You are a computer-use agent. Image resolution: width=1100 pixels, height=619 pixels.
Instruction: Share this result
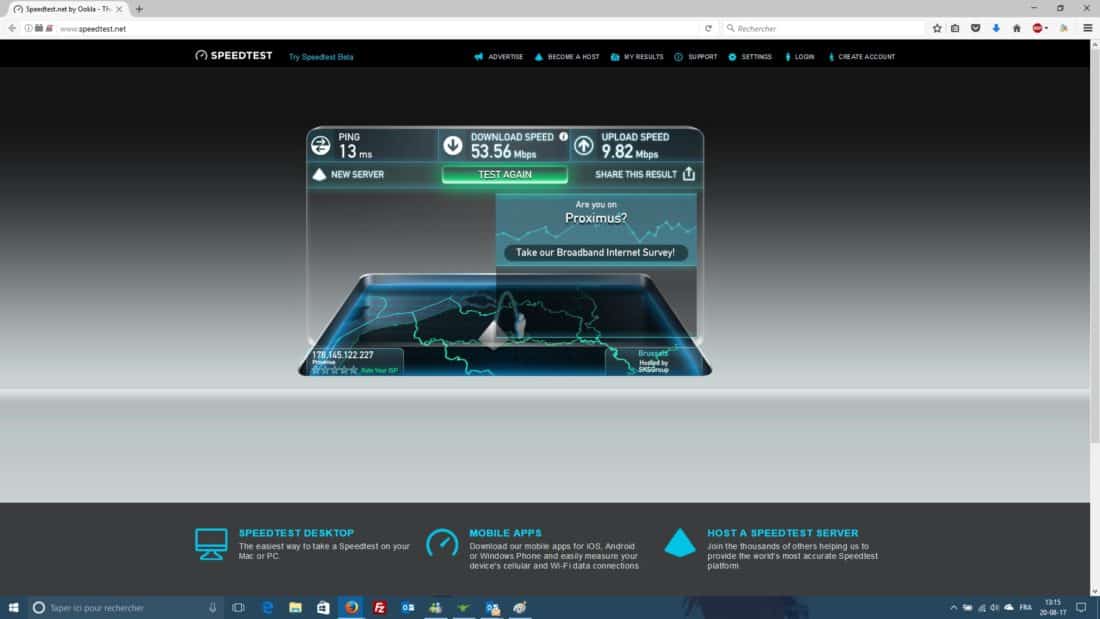tap(645, 174)
